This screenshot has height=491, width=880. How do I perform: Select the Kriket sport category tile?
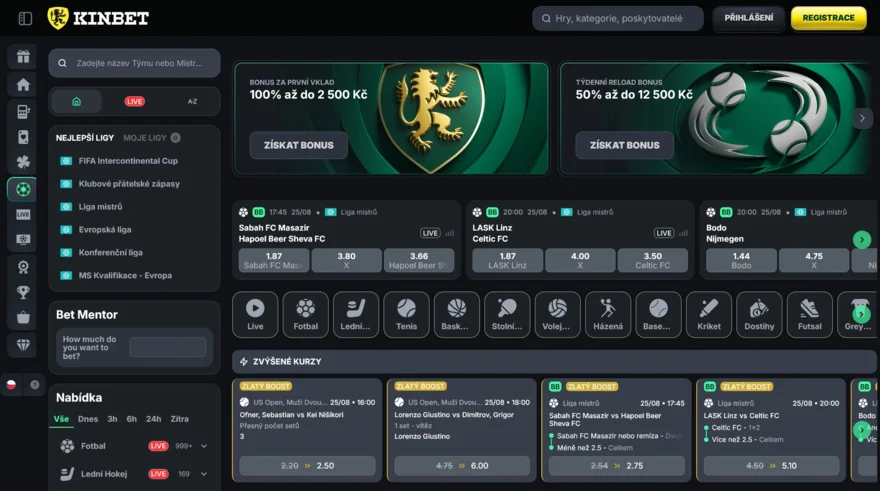coord(709,314)
